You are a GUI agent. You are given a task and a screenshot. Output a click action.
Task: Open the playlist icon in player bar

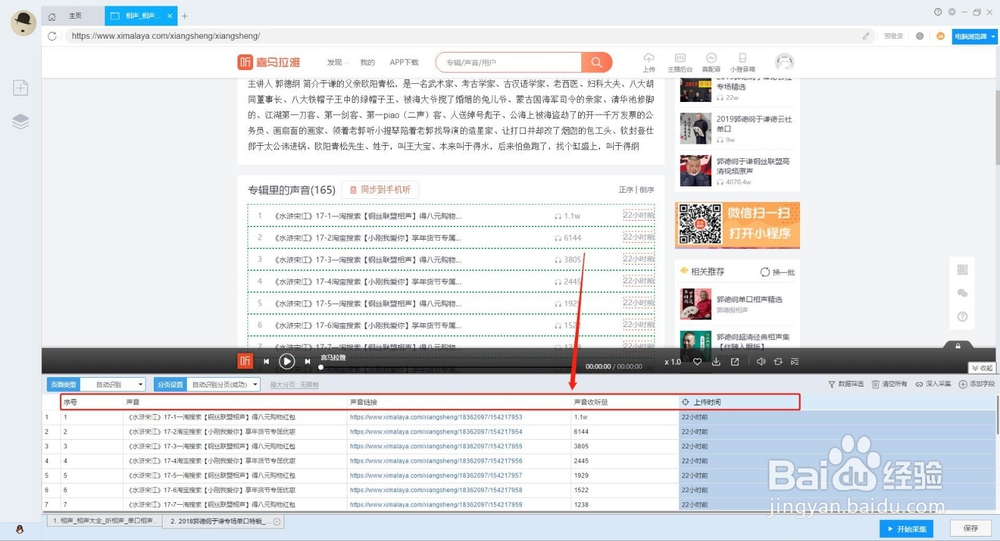pos(795,362)
